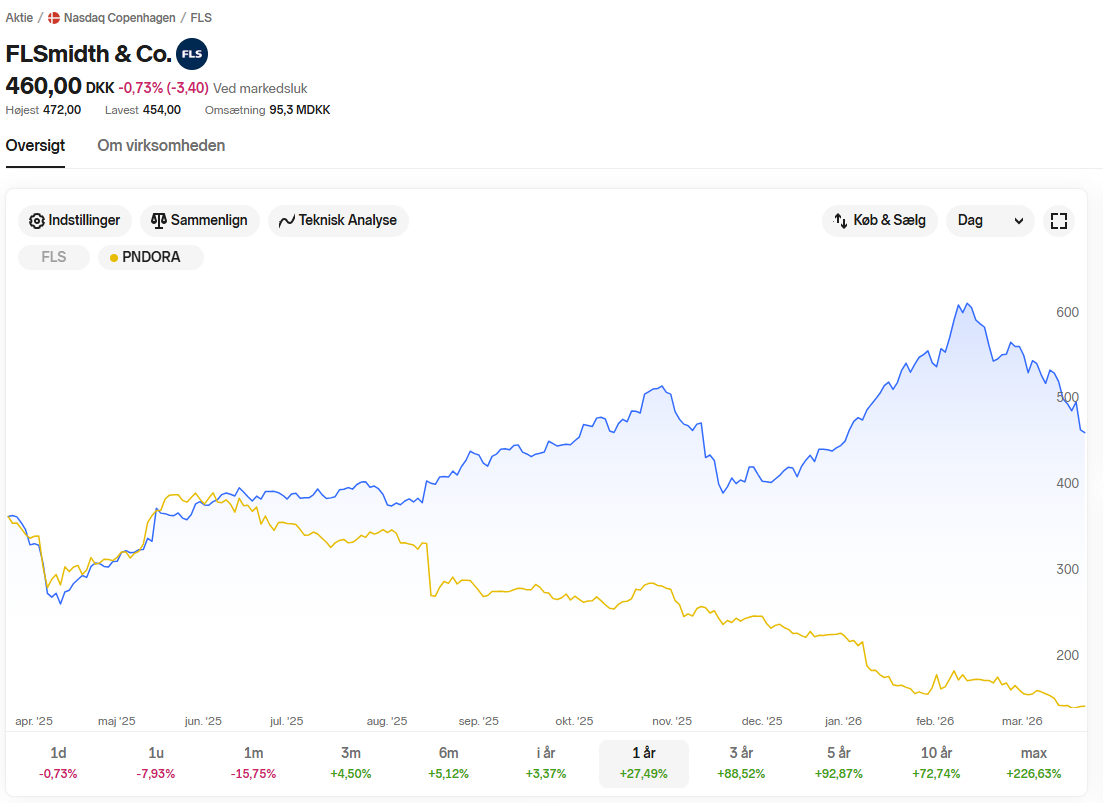Toggle the FLS series chip
This screenshot has width=1103, height=803.
[54, 257]
